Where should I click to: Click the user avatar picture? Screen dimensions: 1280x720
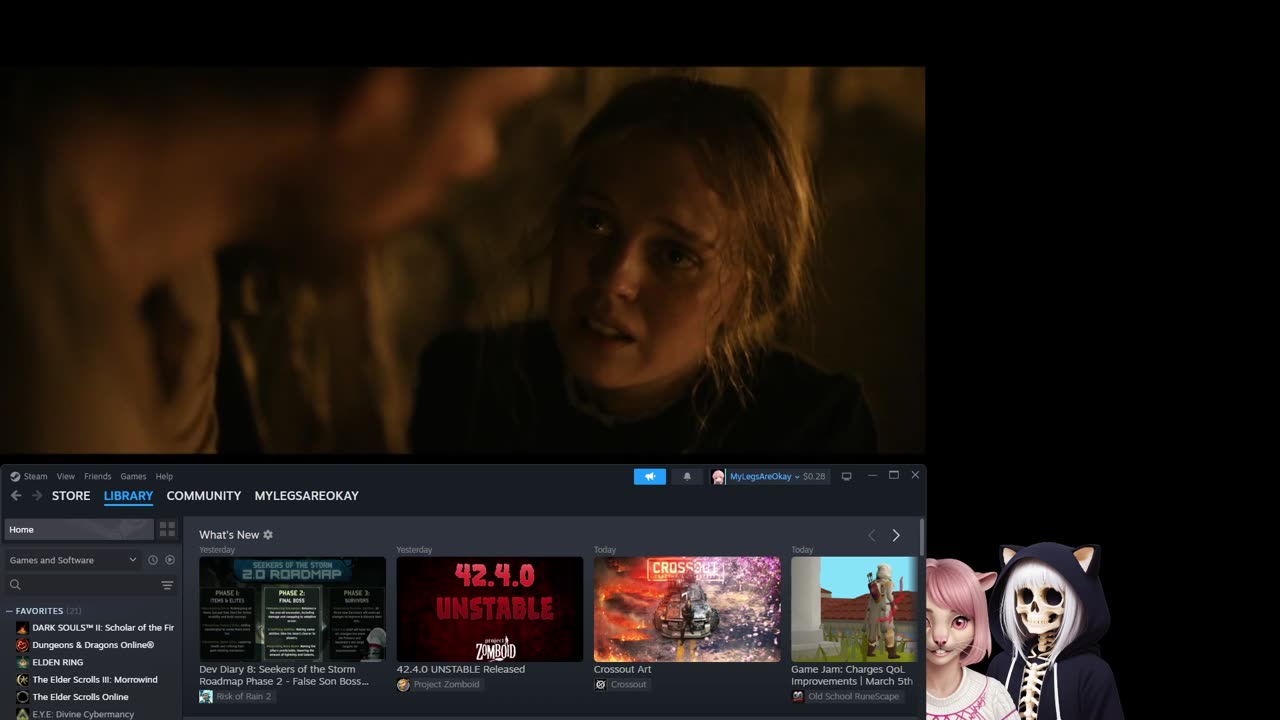click(x=718, y=476)
